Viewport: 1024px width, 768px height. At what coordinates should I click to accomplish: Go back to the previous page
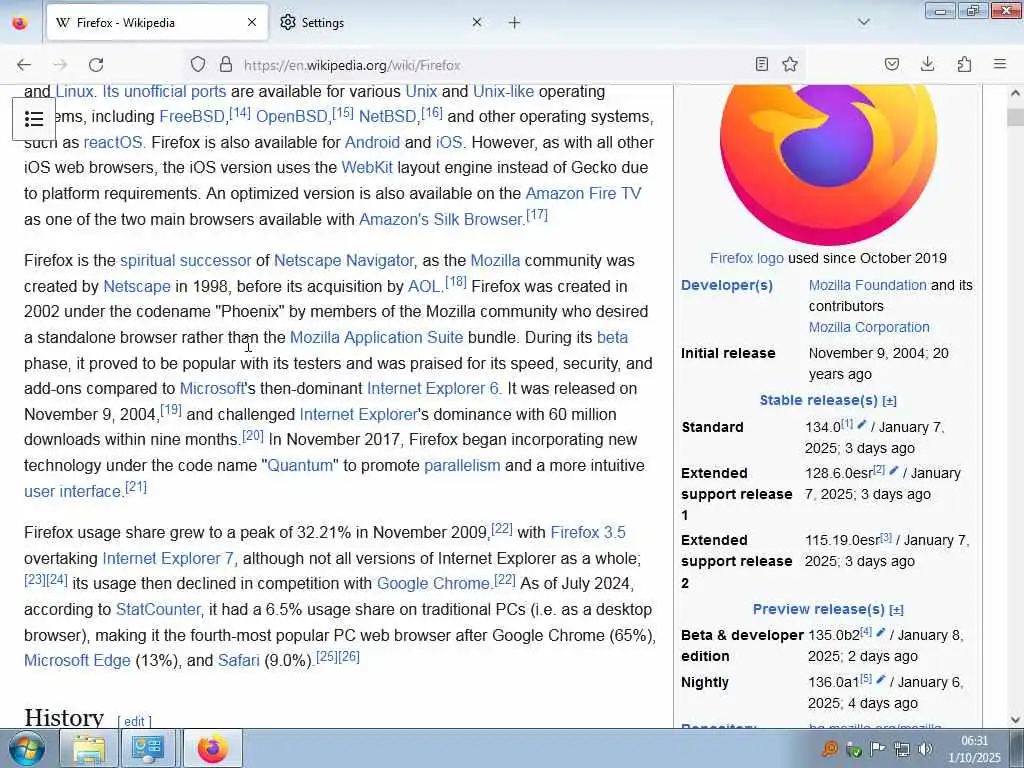coord(24,65)
